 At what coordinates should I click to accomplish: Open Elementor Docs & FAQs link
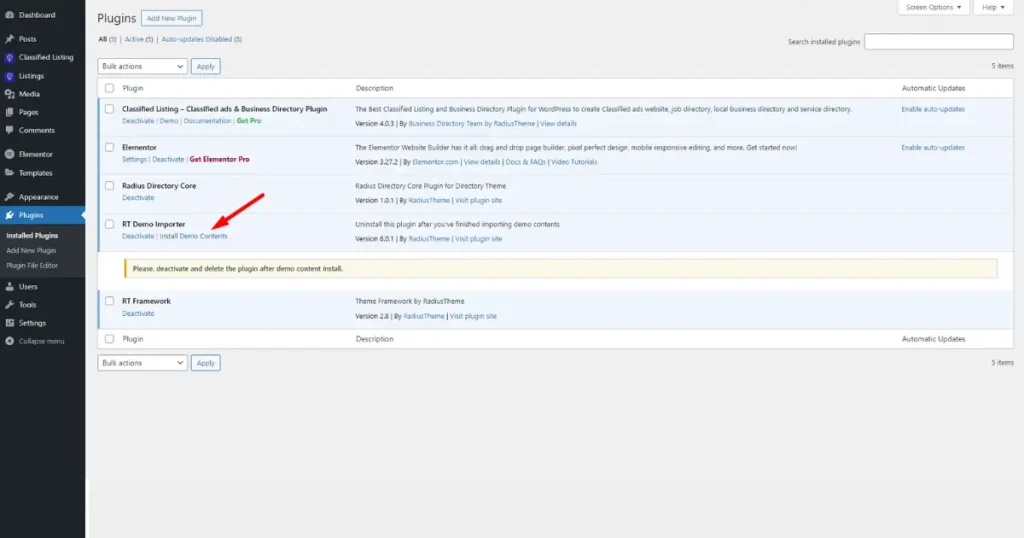(x=525, y=162)
